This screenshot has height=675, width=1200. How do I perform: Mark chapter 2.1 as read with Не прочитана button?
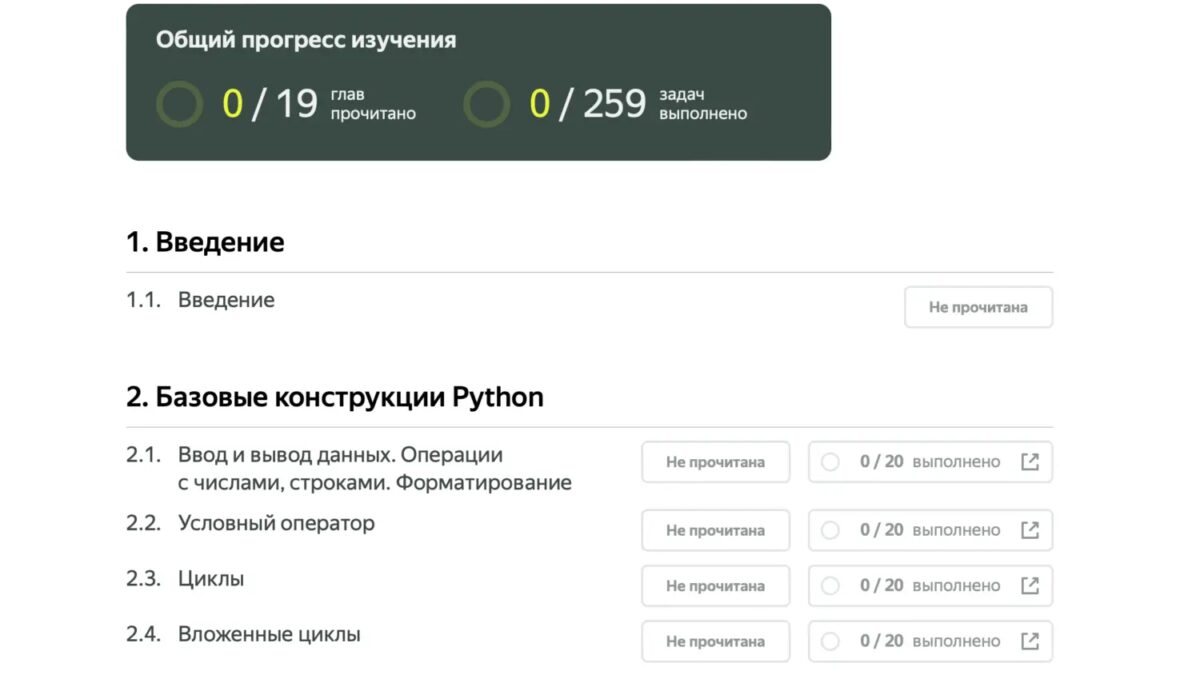tap(715, 461)
